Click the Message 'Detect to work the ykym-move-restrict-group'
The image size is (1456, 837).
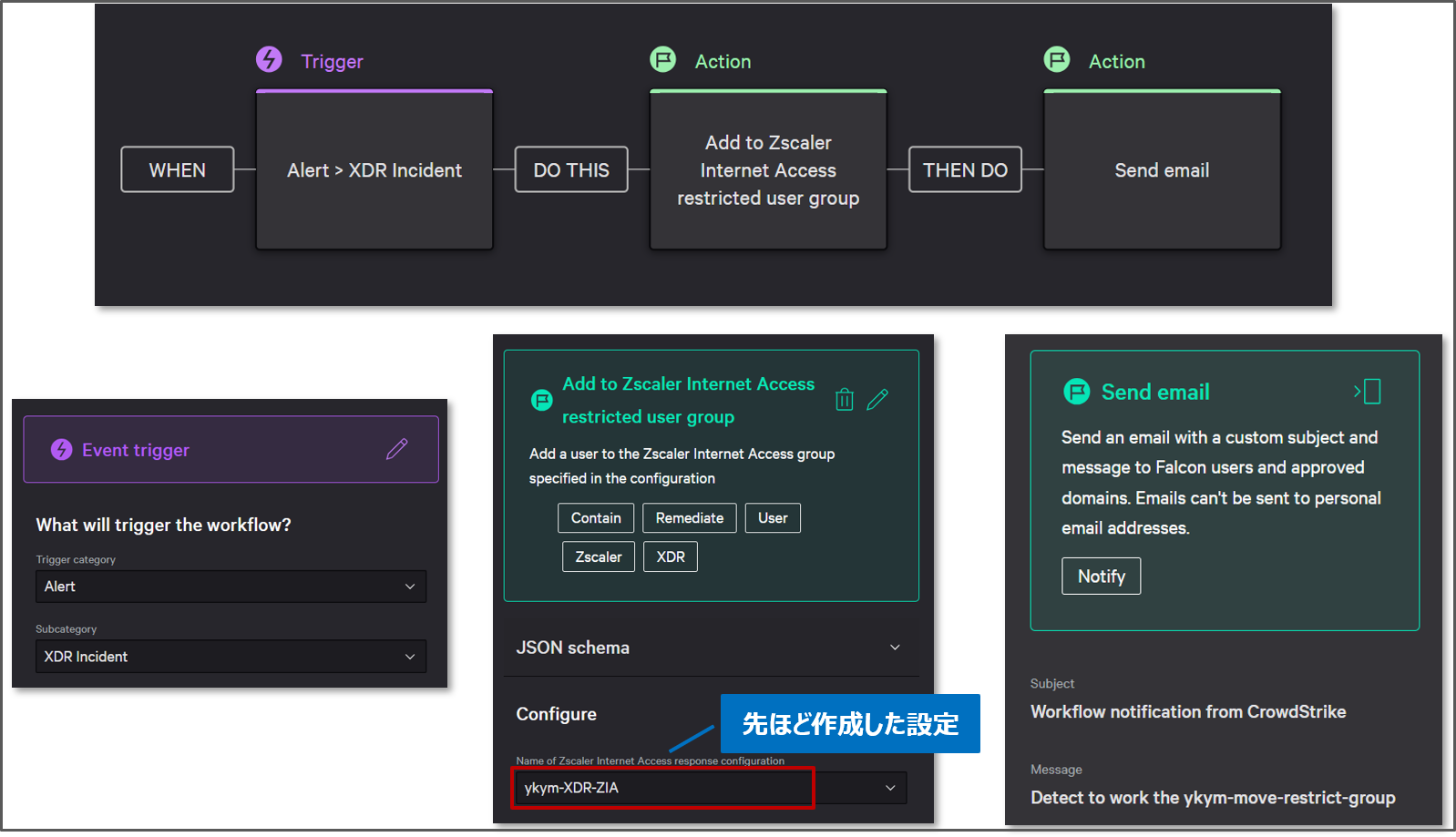click(1213, 797)
